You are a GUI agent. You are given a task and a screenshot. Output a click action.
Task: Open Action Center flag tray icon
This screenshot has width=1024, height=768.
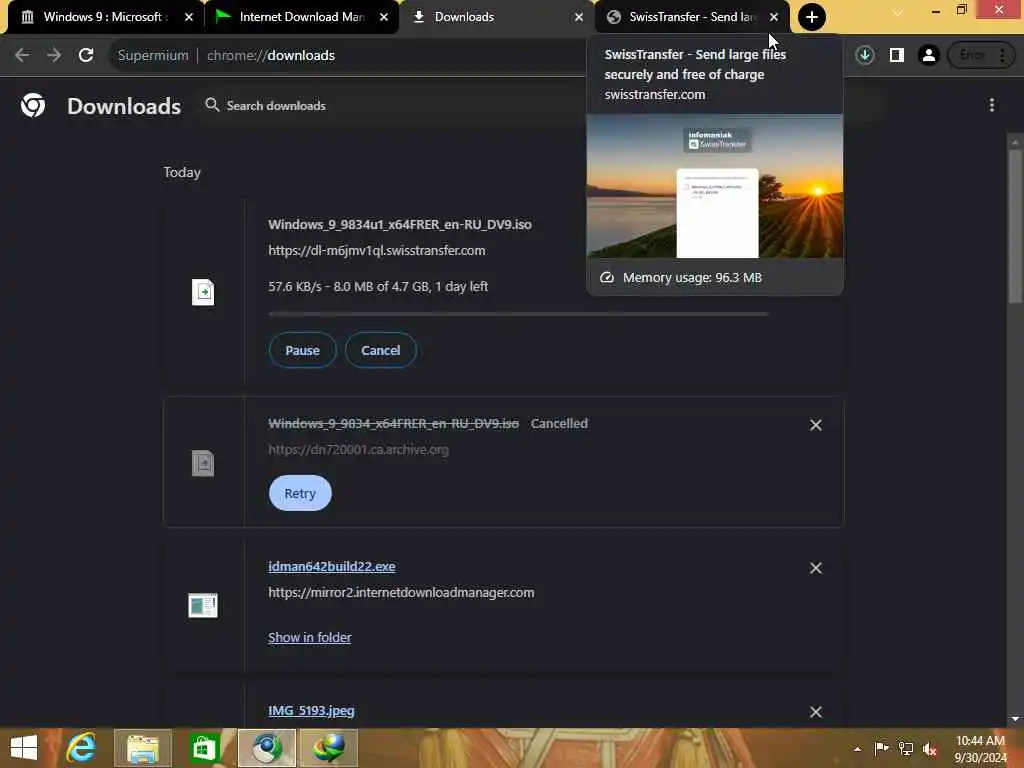[881, 749]
